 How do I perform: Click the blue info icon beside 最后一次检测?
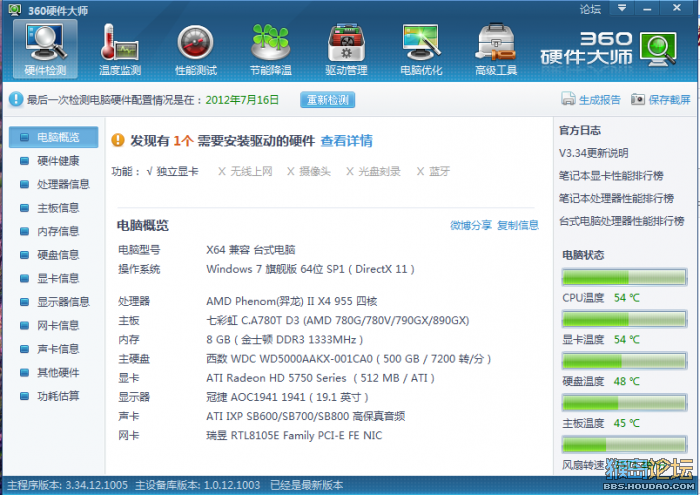[x=16, y=99]
